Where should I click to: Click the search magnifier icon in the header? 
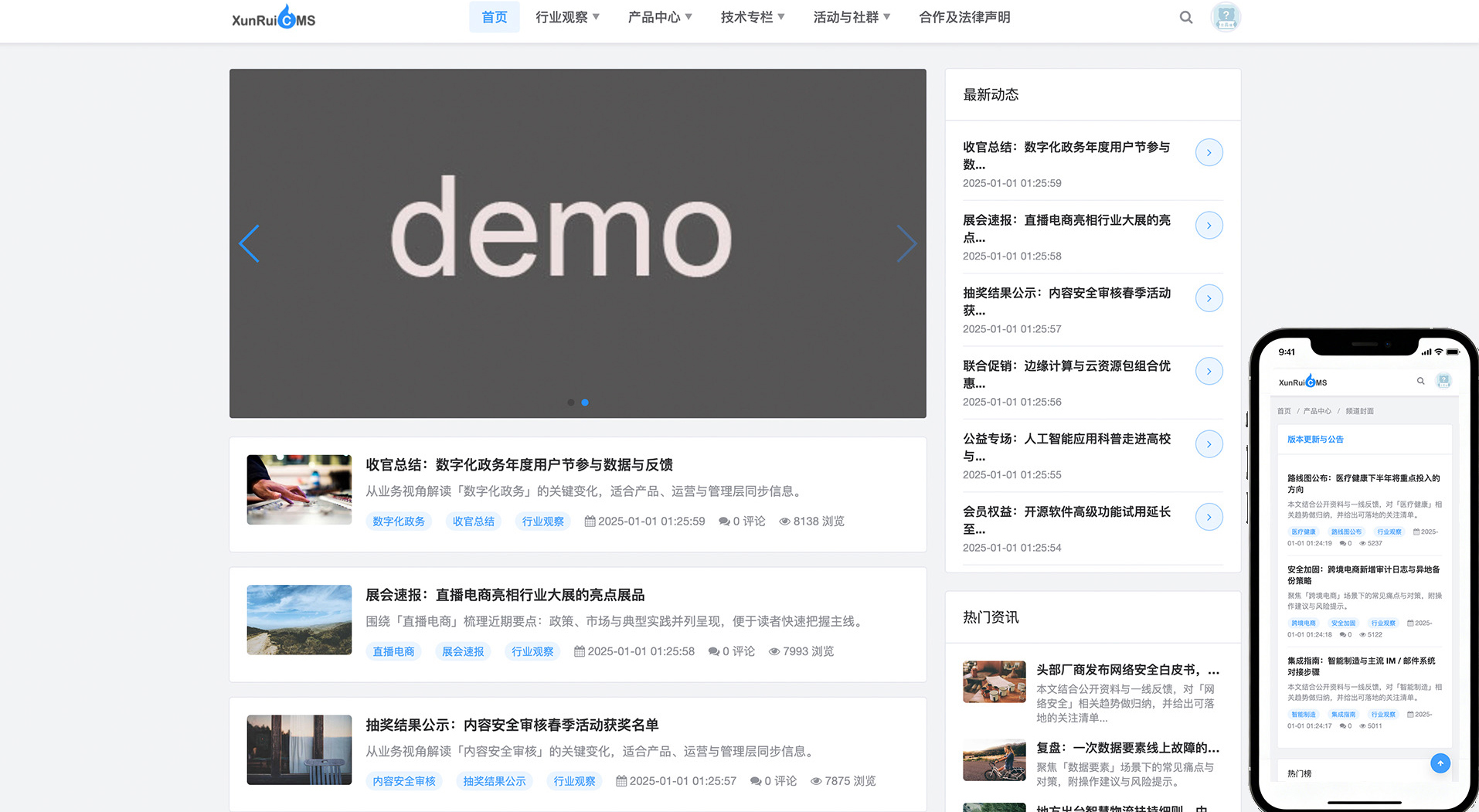click(x=1185, y=16)
